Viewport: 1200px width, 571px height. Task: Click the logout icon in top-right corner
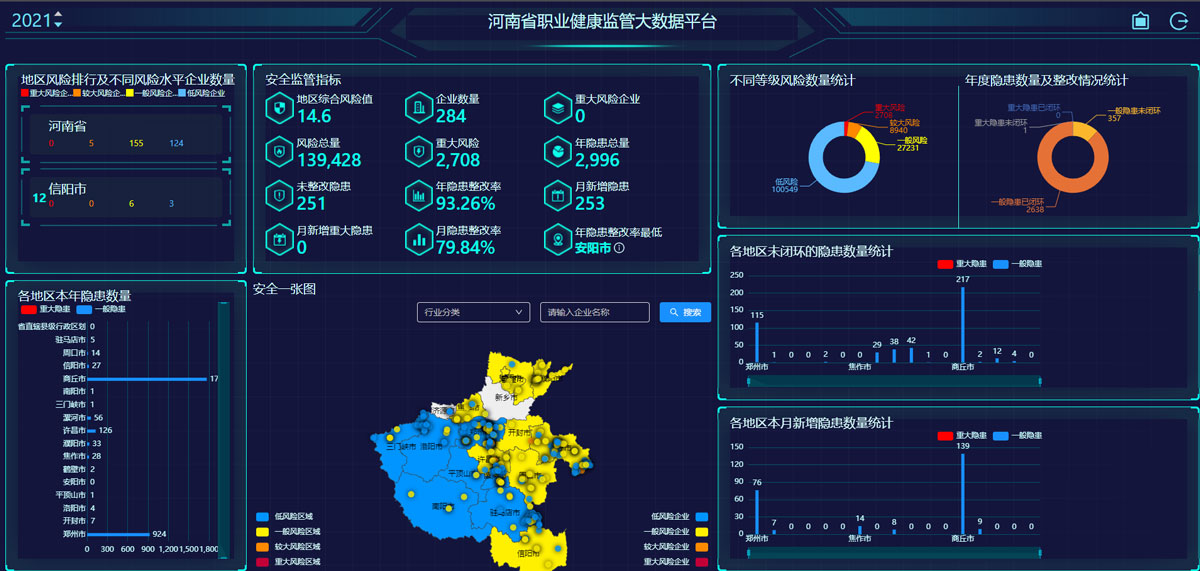pos(1178,21)
